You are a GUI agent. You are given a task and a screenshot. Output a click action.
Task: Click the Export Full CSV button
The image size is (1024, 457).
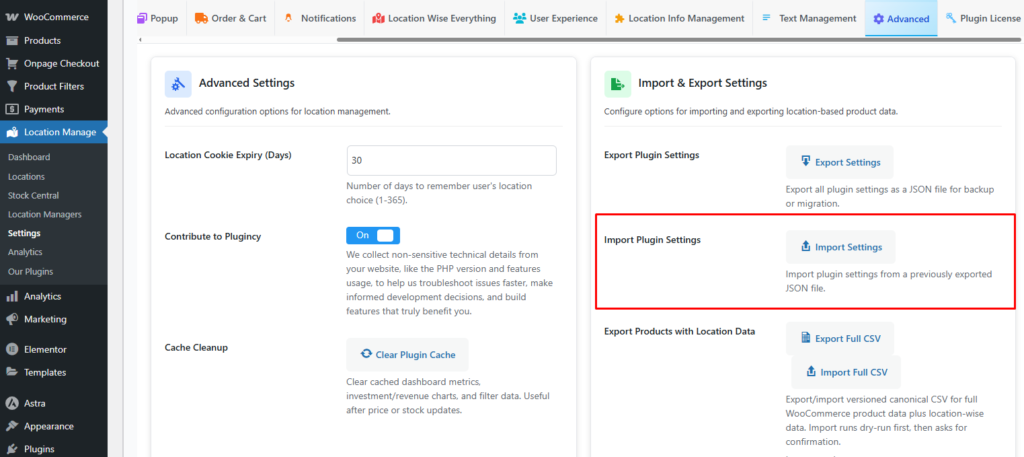[840, 339]
